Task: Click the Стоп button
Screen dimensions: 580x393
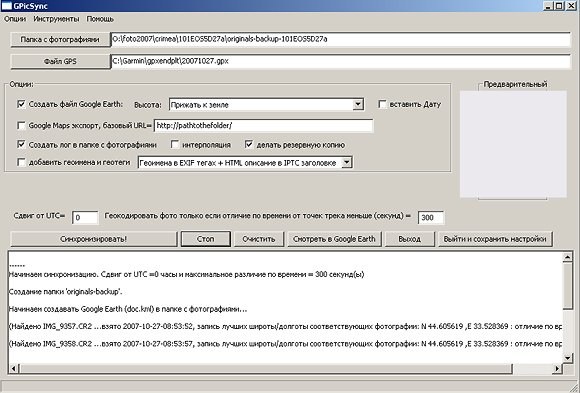Action: [x=206, y=239]
